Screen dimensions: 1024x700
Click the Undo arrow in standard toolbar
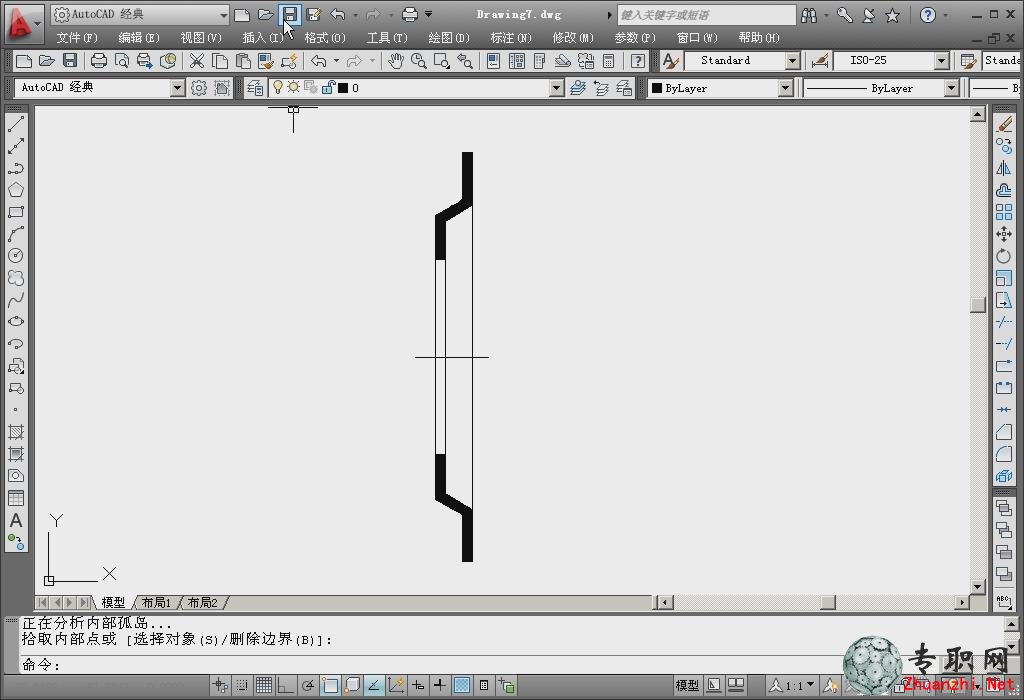click(x=319, y=61)
